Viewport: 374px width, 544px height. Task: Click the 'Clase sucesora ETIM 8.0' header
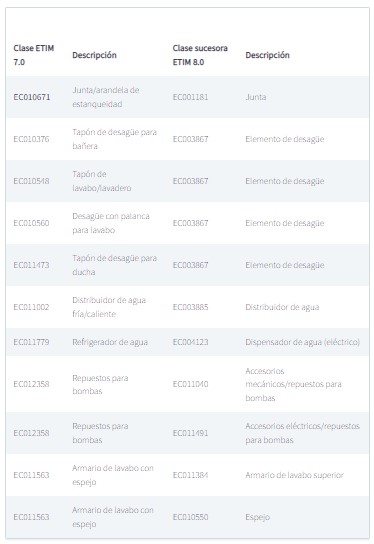point(200,55)
